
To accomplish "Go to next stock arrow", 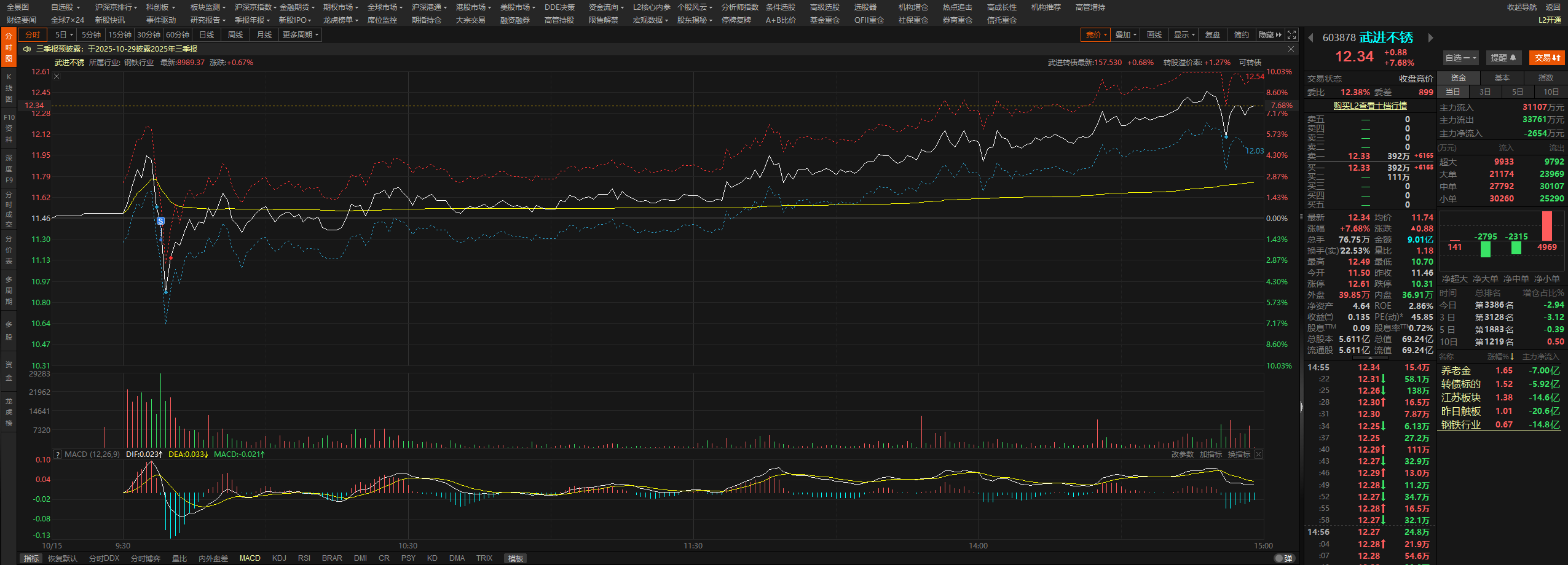I will click(1430, 37).
